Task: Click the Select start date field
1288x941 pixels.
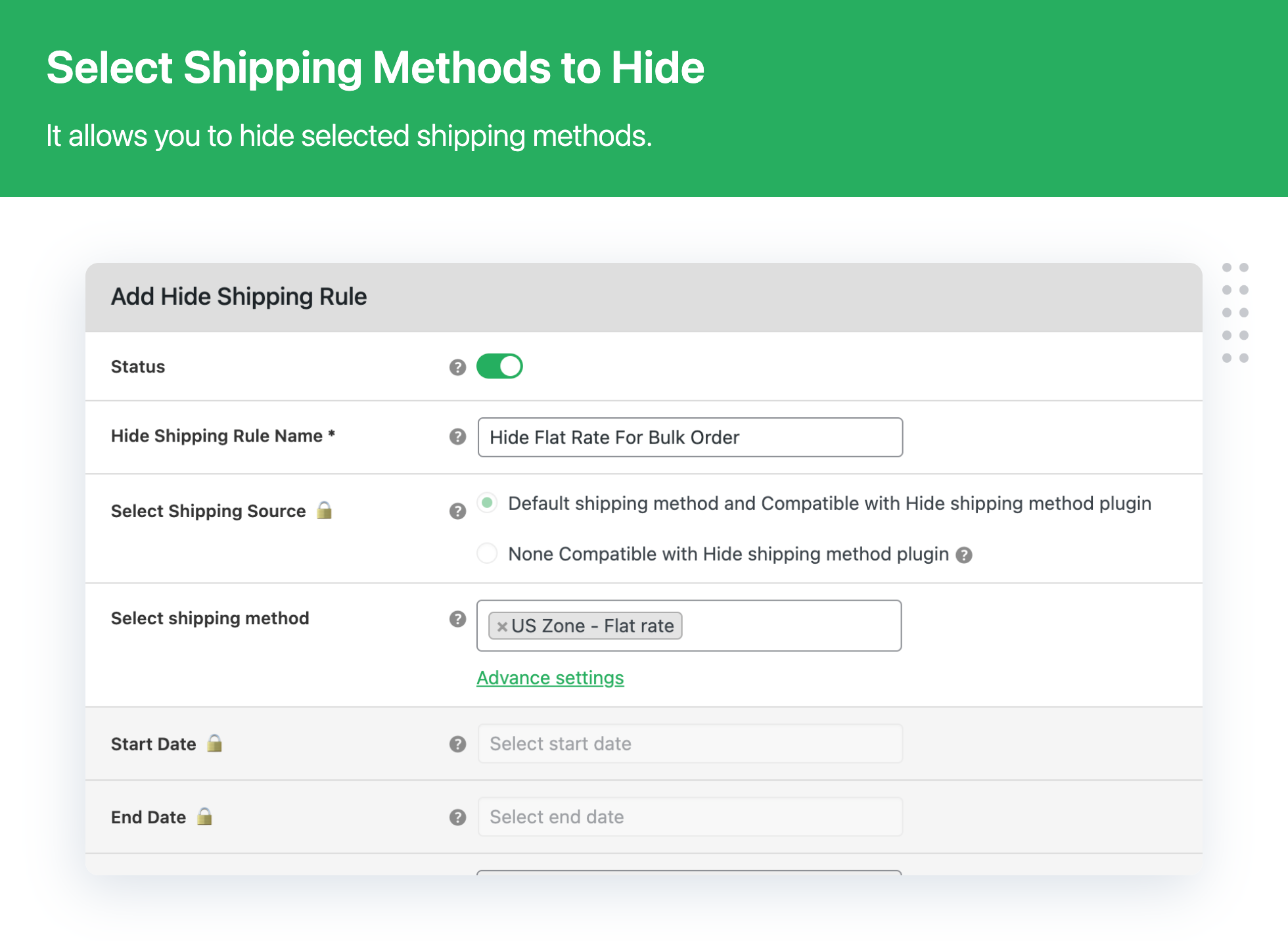Action: (x=690, y=744)
